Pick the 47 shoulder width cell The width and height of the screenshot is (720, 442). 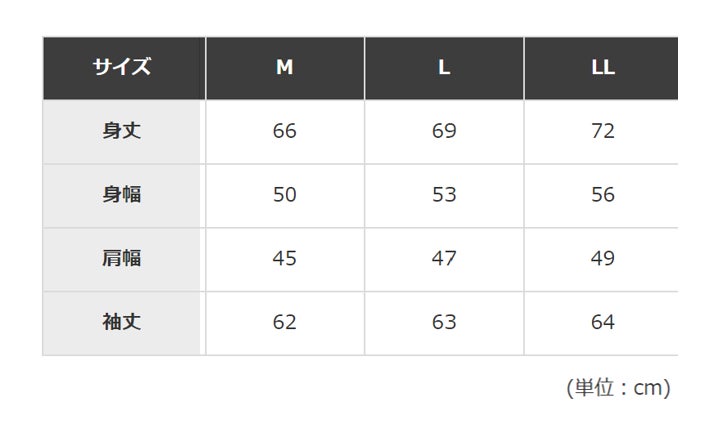(x=444, y=258)
